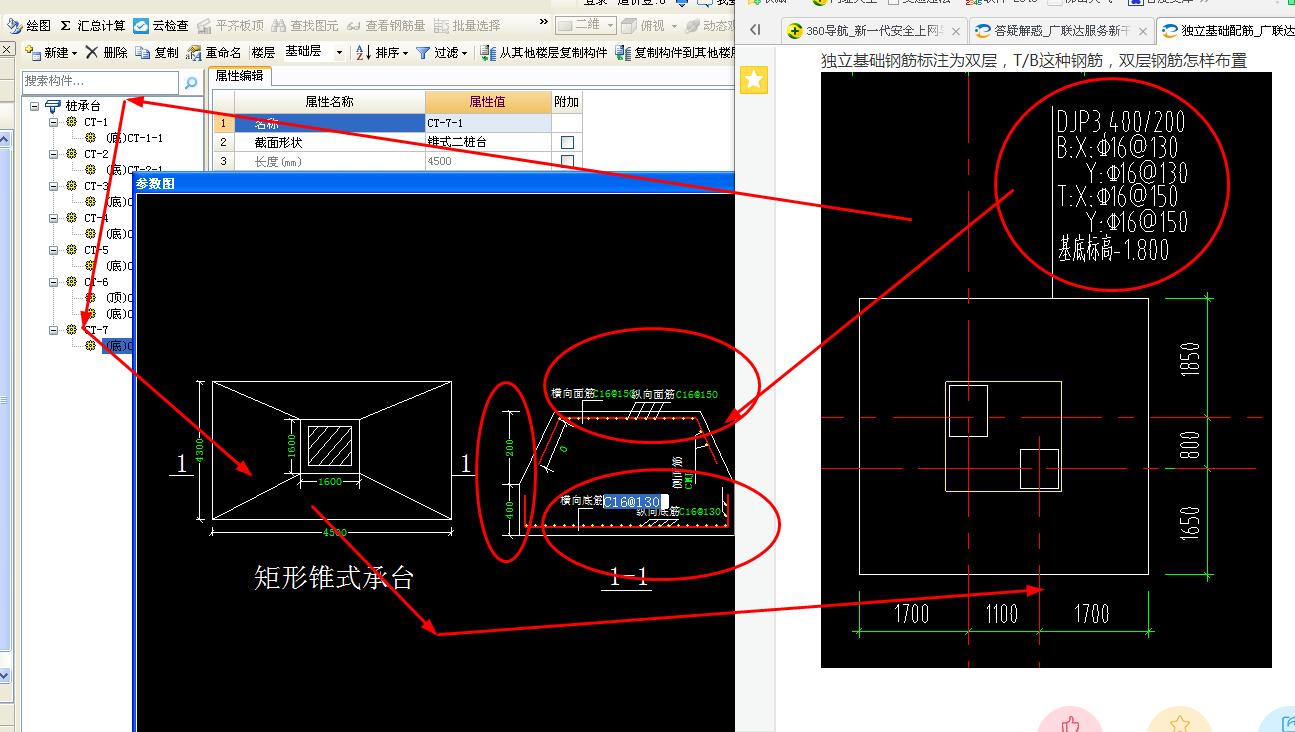Open the 排序 sort menu
This screenshot has height=732, width=1295.
pyautogui.click(x=381, y=52)
